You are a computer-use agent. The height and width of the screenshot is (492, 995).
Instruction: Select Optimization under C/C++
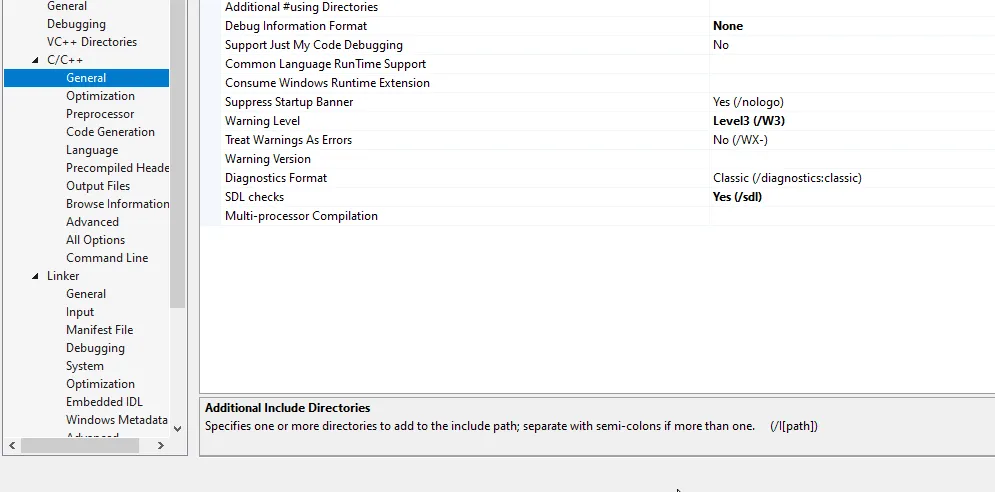(x=100, y=96)
